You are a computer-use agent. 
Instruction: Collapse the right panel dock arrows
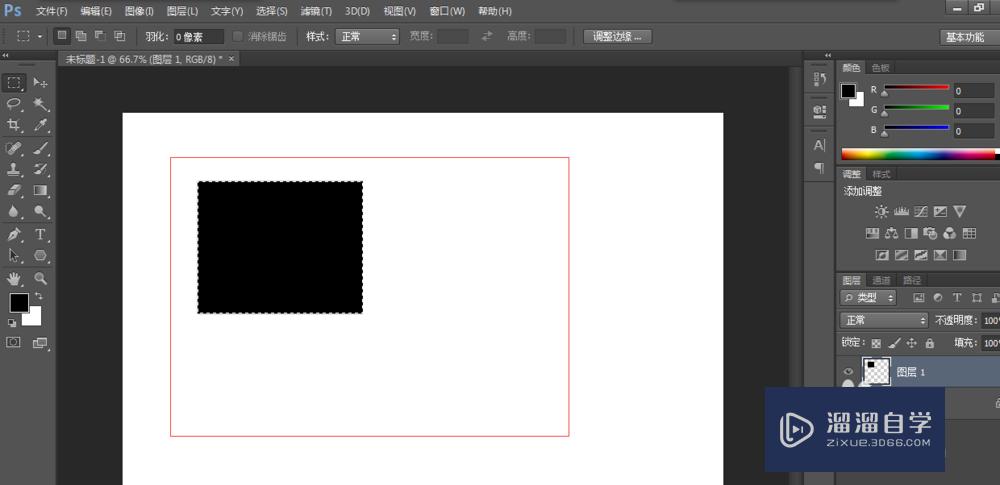tap(828, 56)
